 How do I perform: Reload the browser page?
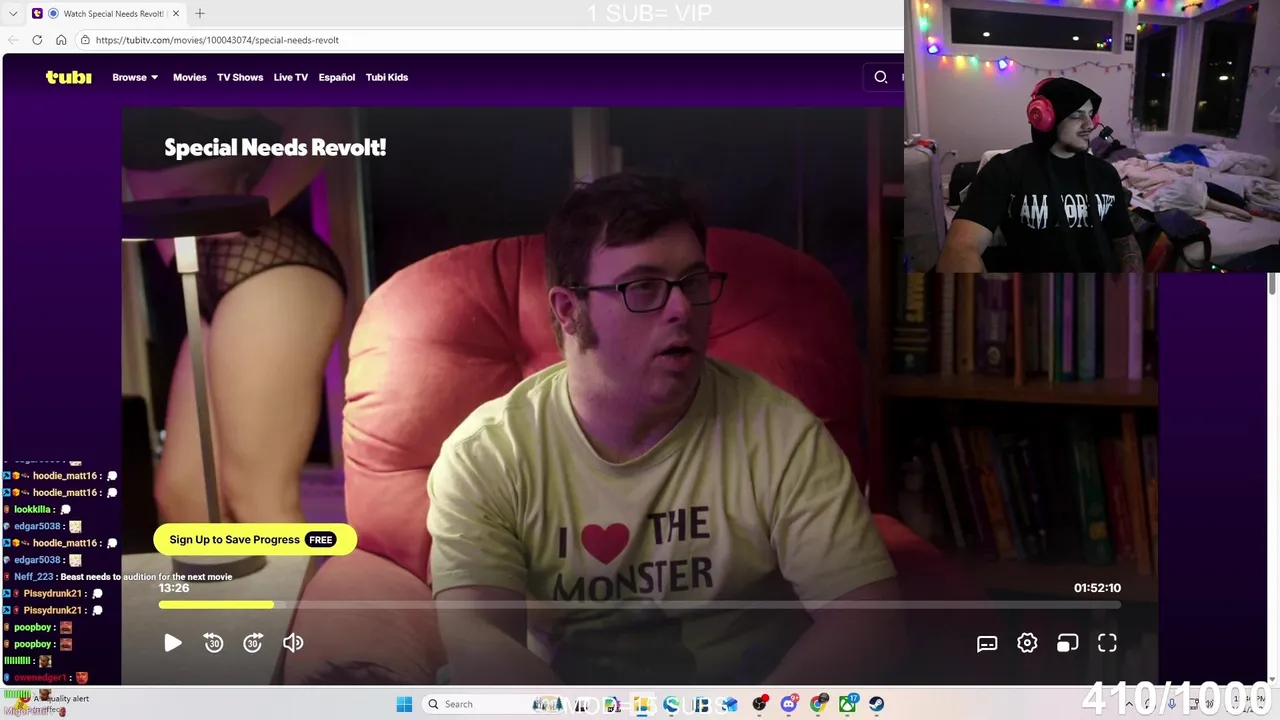pyautogui.click(x=37, y=40)
